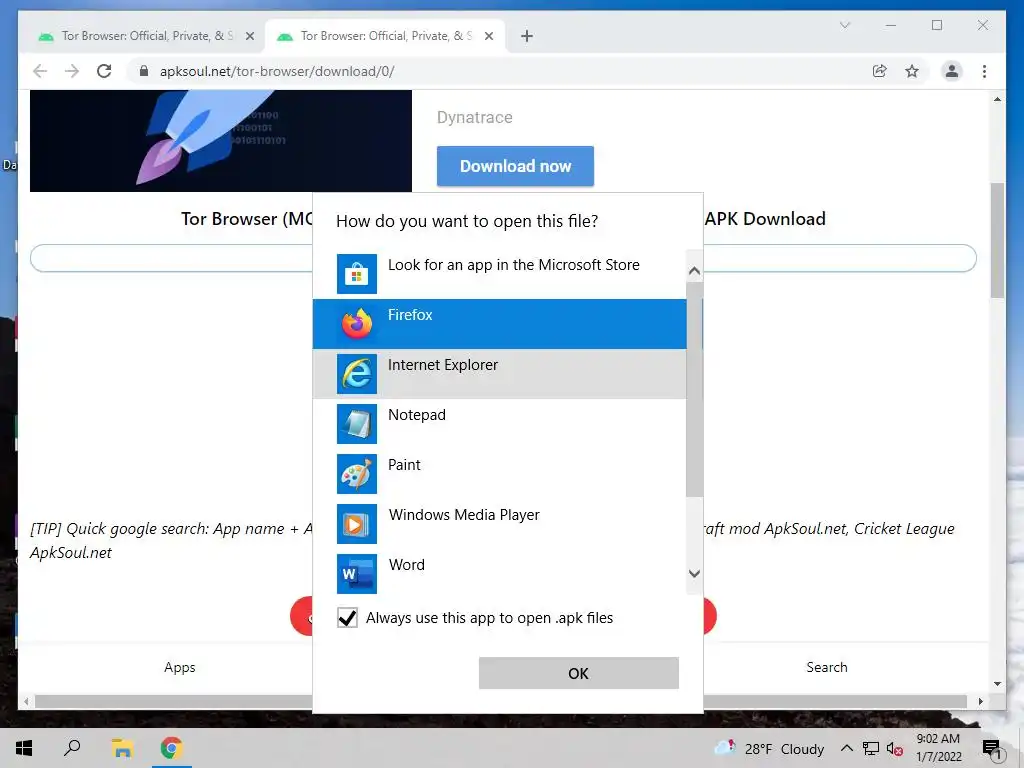Click the Chrome forward arrow
Screen dimensions: 1024x768
pos(72,71)
